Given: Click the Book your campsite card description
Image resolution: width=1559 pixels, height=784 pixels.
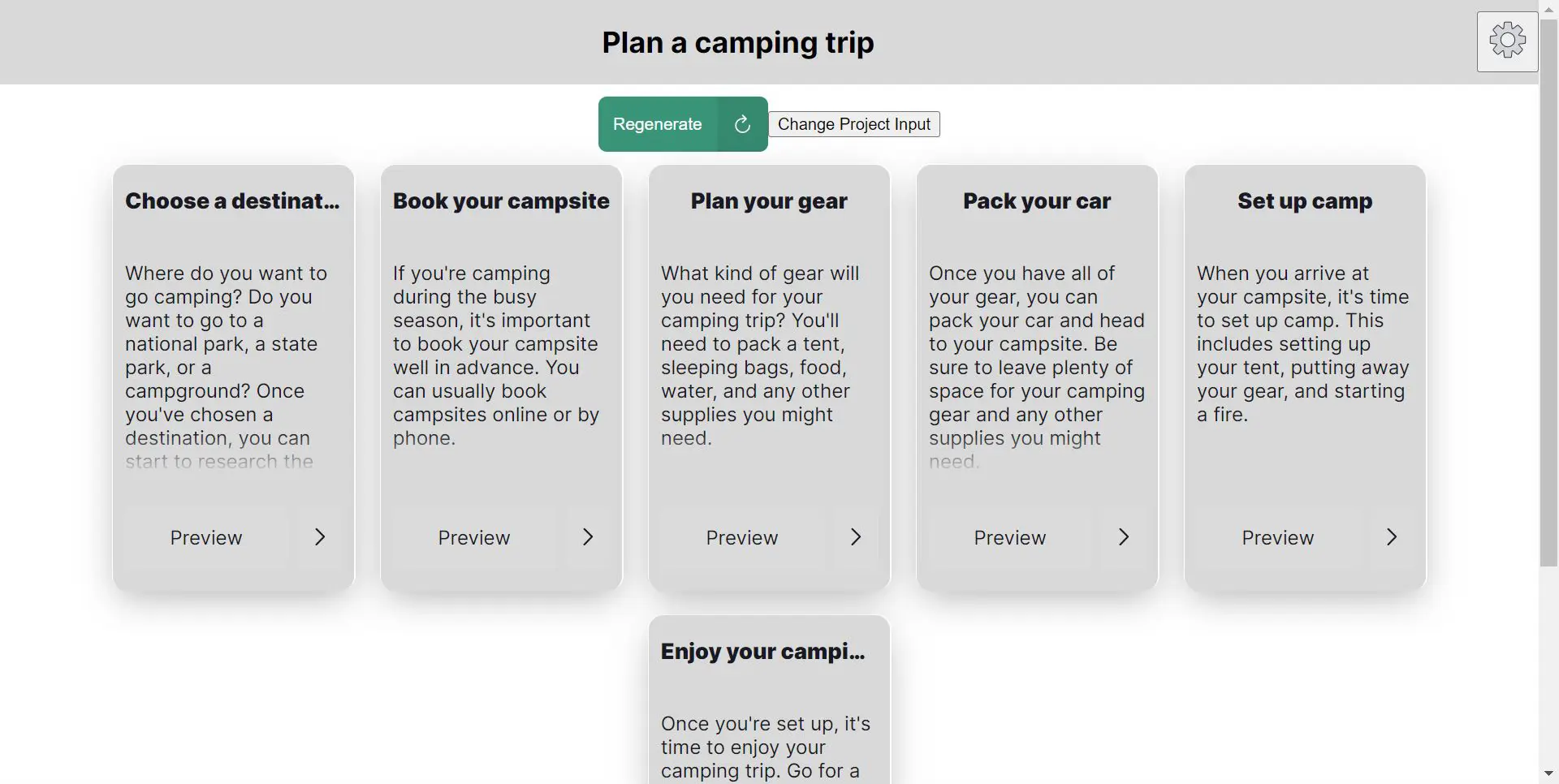Looking at the screenshot, I should (x=497, y=355).
